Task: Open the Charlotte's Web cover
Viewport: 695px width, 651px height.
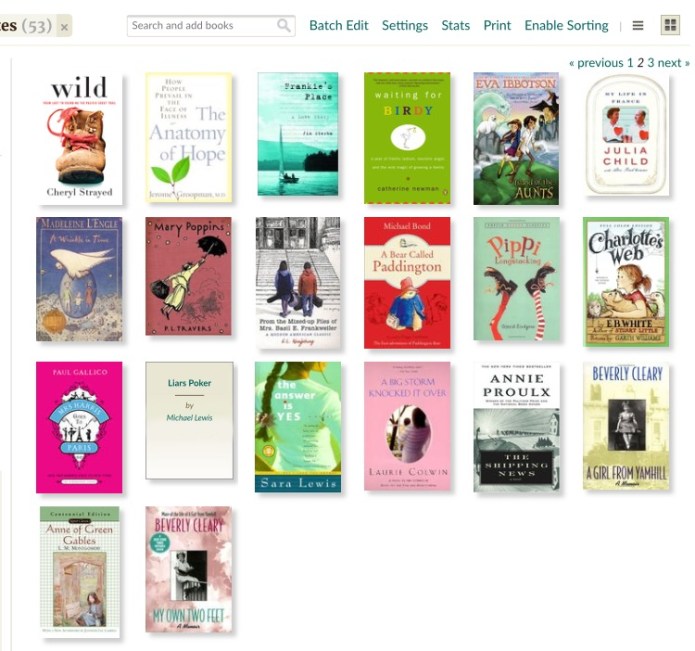Action: 626,281
